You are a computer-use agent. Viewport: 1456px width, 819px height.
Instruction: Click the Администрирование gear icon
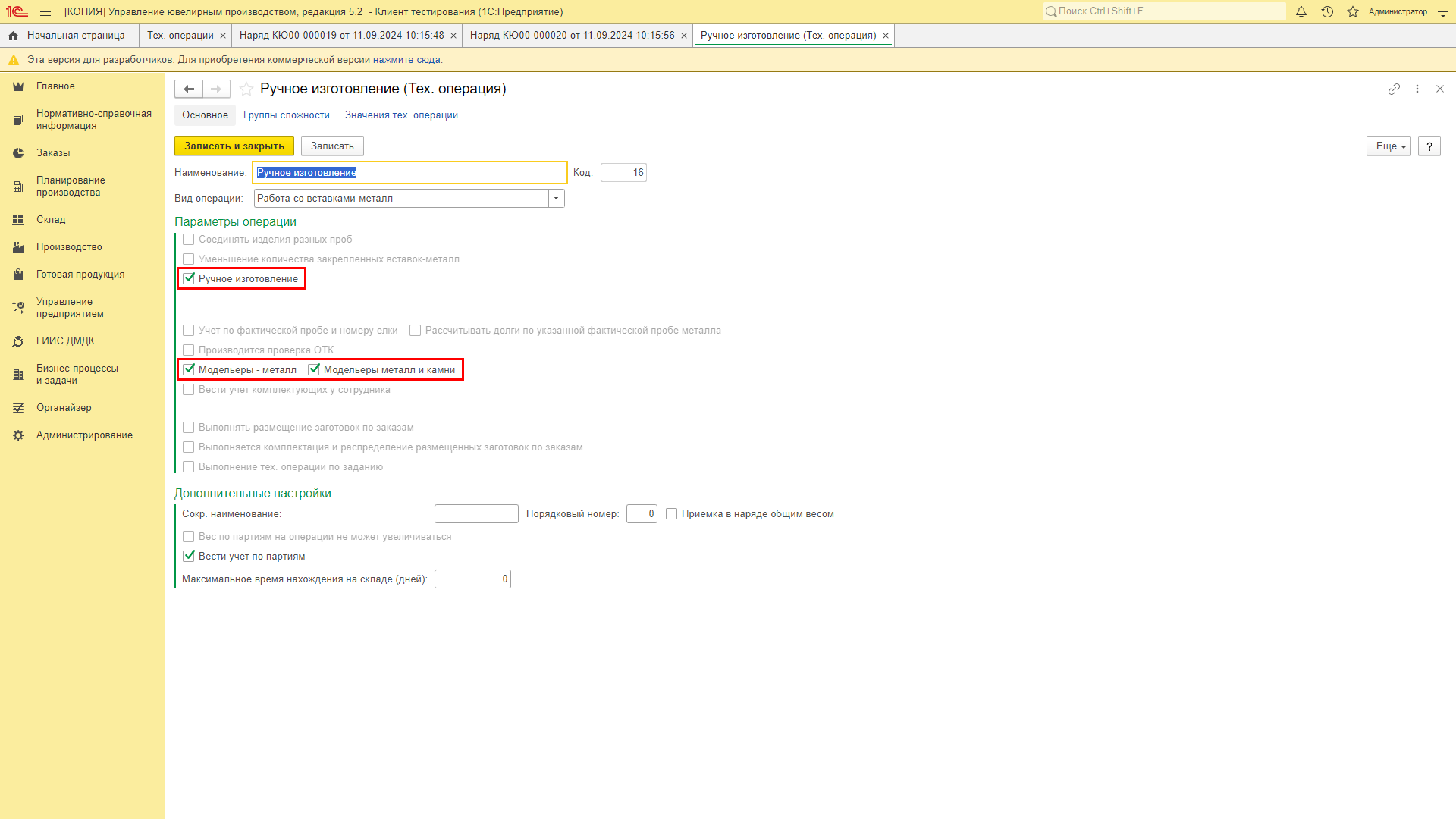[x=18, y=435]
